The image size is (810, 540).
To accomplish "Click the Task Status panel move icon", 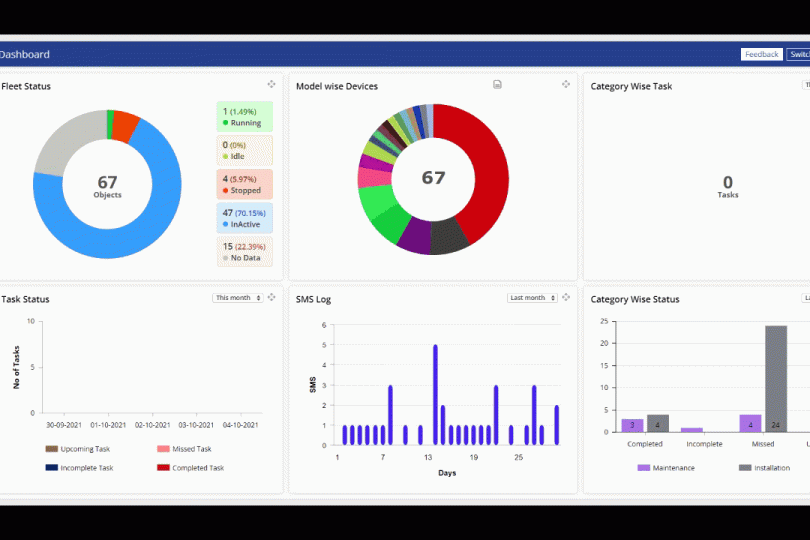I will pyautogui.click(x=271, y=298).
